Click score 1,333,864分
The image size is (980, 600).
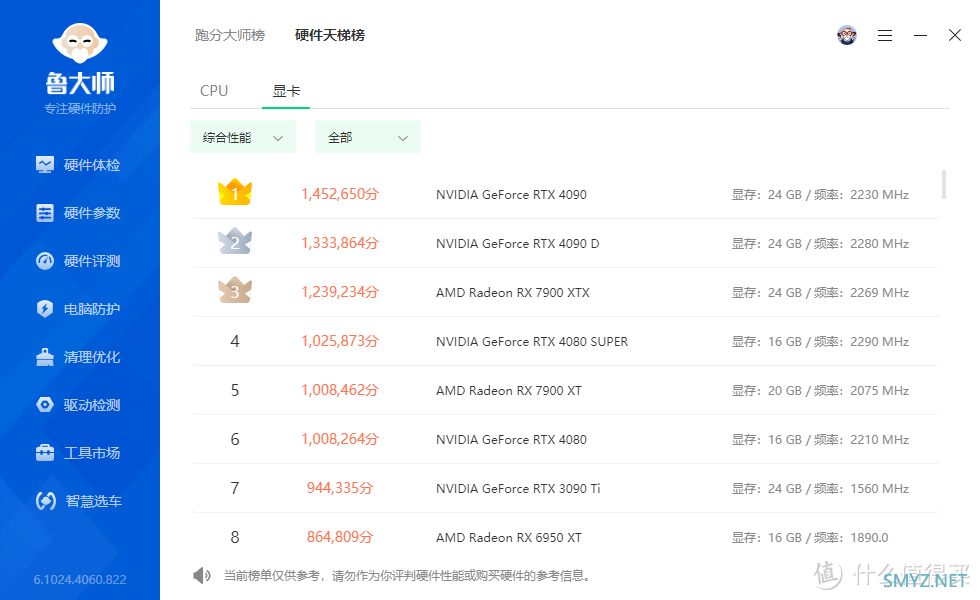click(340, 242)
